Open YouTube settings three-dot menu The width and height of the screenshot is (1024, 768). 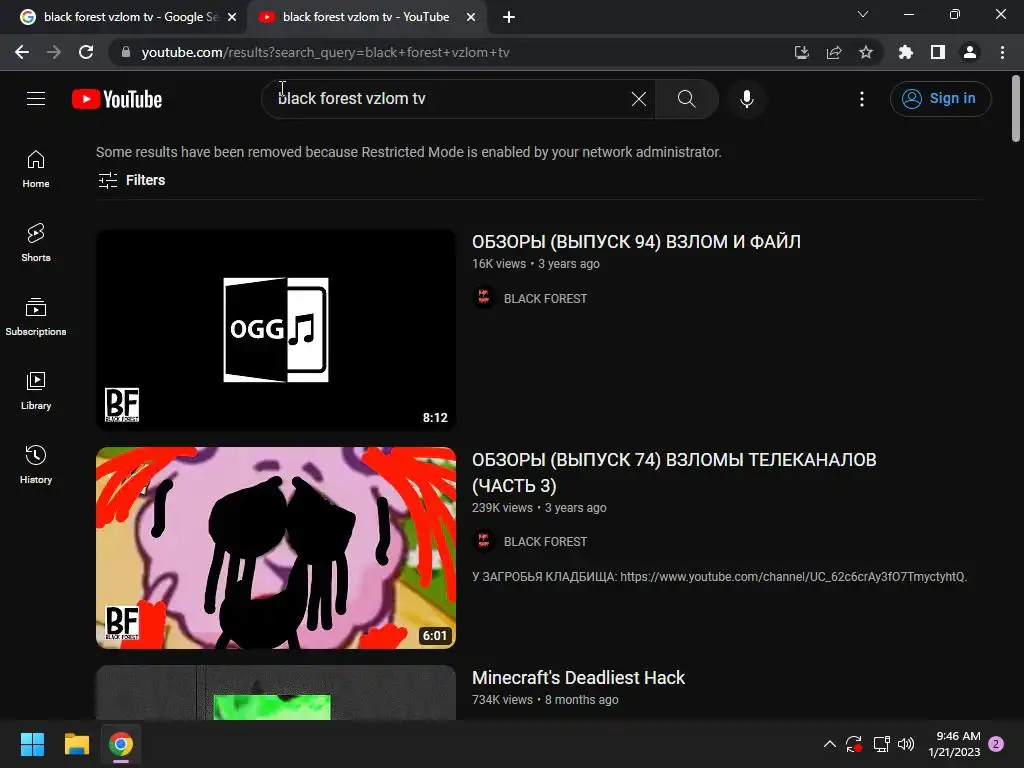click(x=861, y=99)
